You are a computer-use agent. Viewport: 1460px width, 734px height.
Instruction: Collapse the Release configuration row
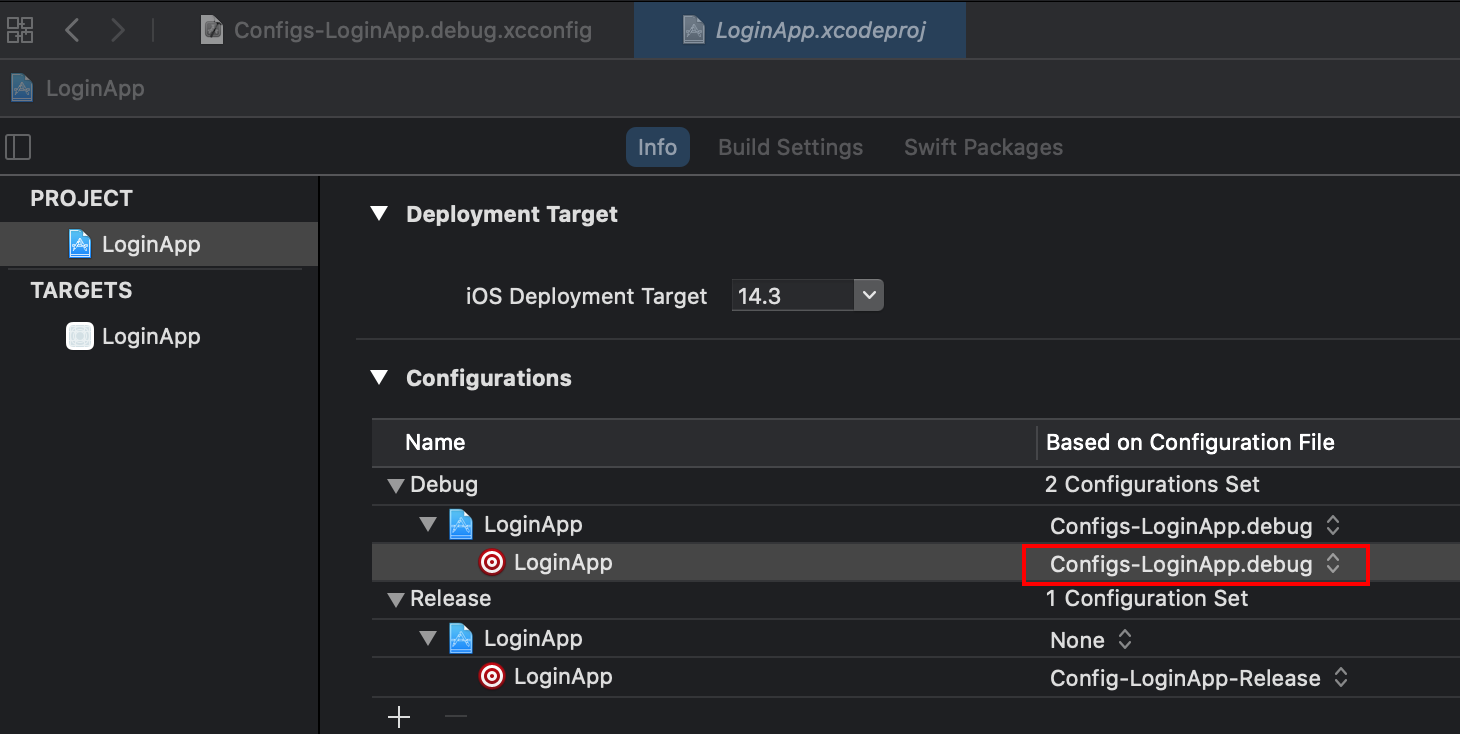click(x=396, y=599)
